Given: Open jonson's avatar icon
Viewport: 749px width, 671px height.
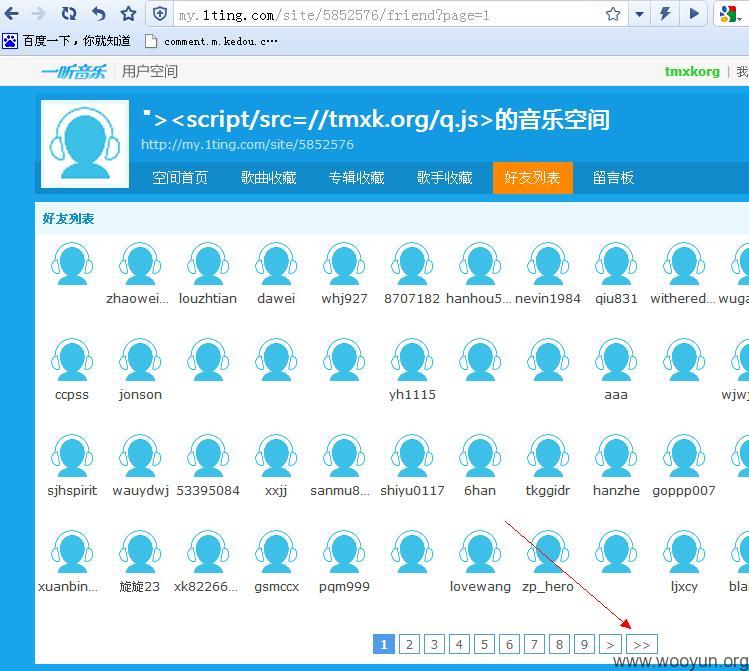Looking at the screenshot, I should click(140, 360).
